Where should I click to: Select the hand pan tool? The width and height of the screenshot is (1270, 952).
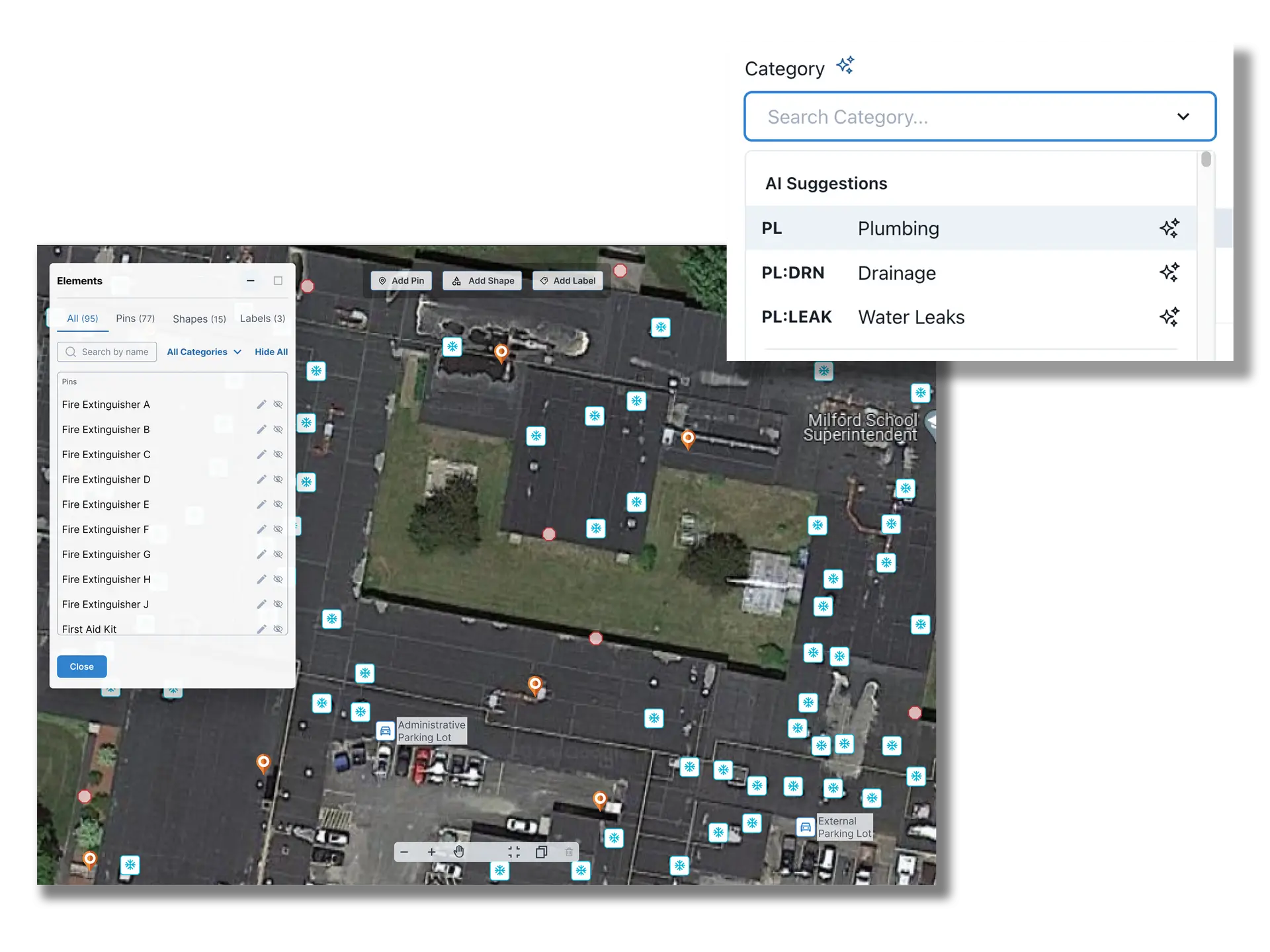(459, 852)
